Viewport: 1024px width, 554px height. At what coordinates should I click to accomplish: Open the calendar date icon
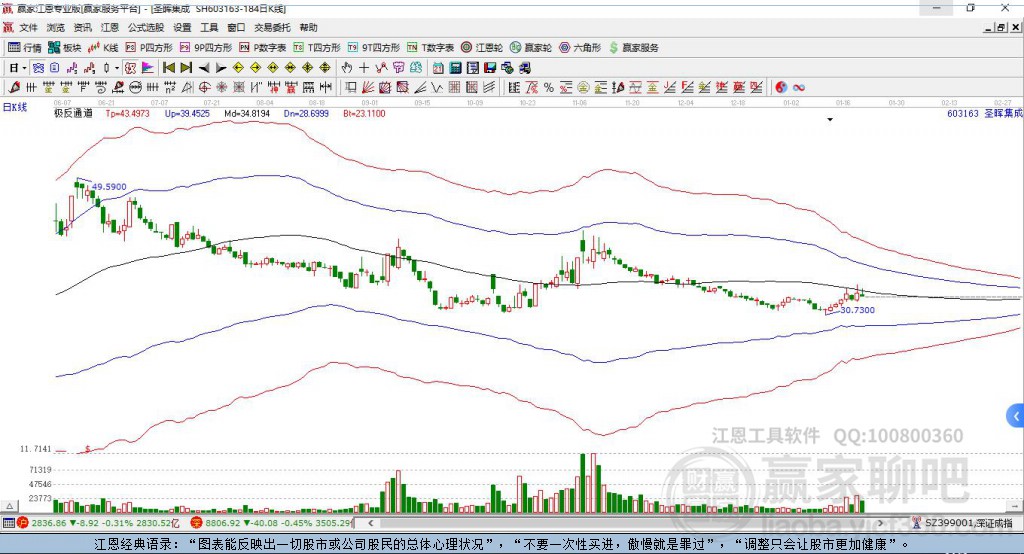[x=438, y=68]
